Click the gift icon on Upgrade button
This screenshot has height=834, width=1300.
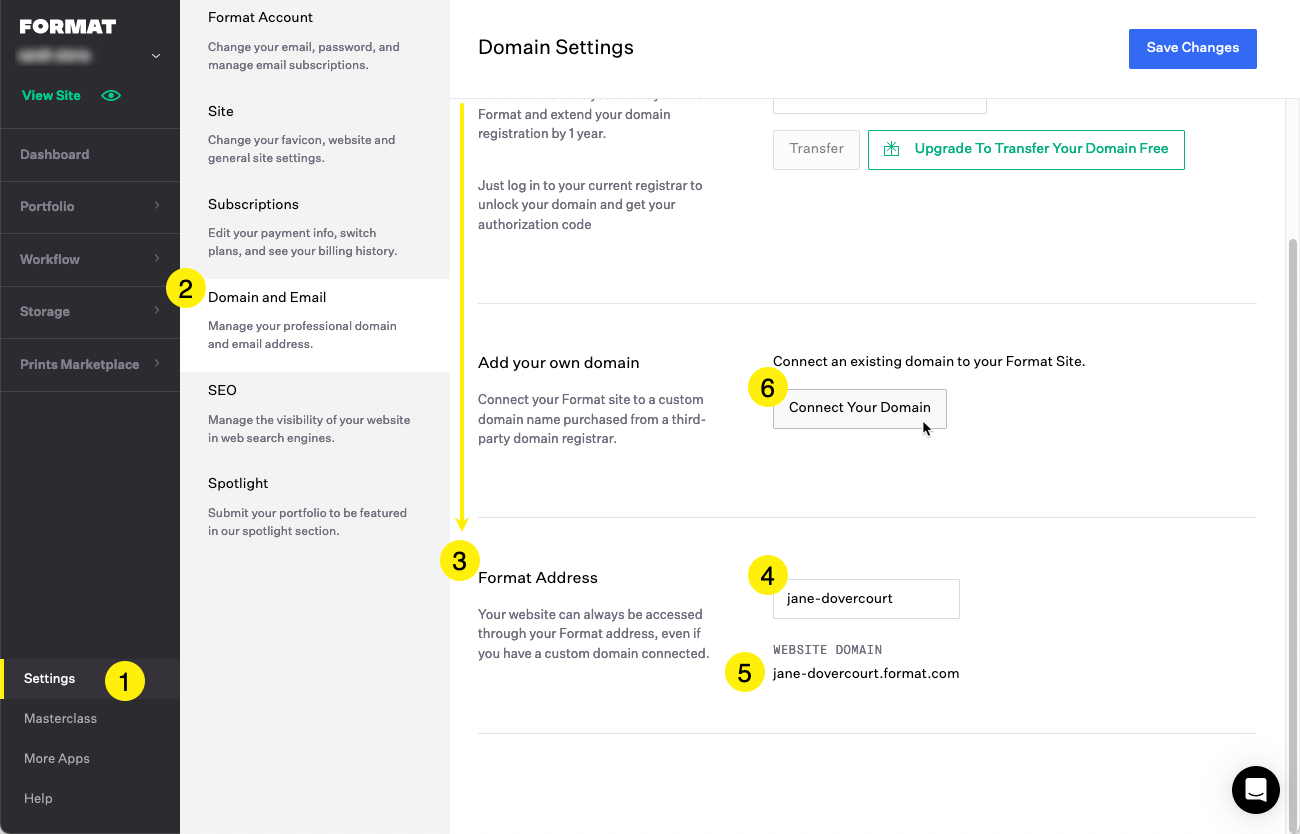pos(891,149)
